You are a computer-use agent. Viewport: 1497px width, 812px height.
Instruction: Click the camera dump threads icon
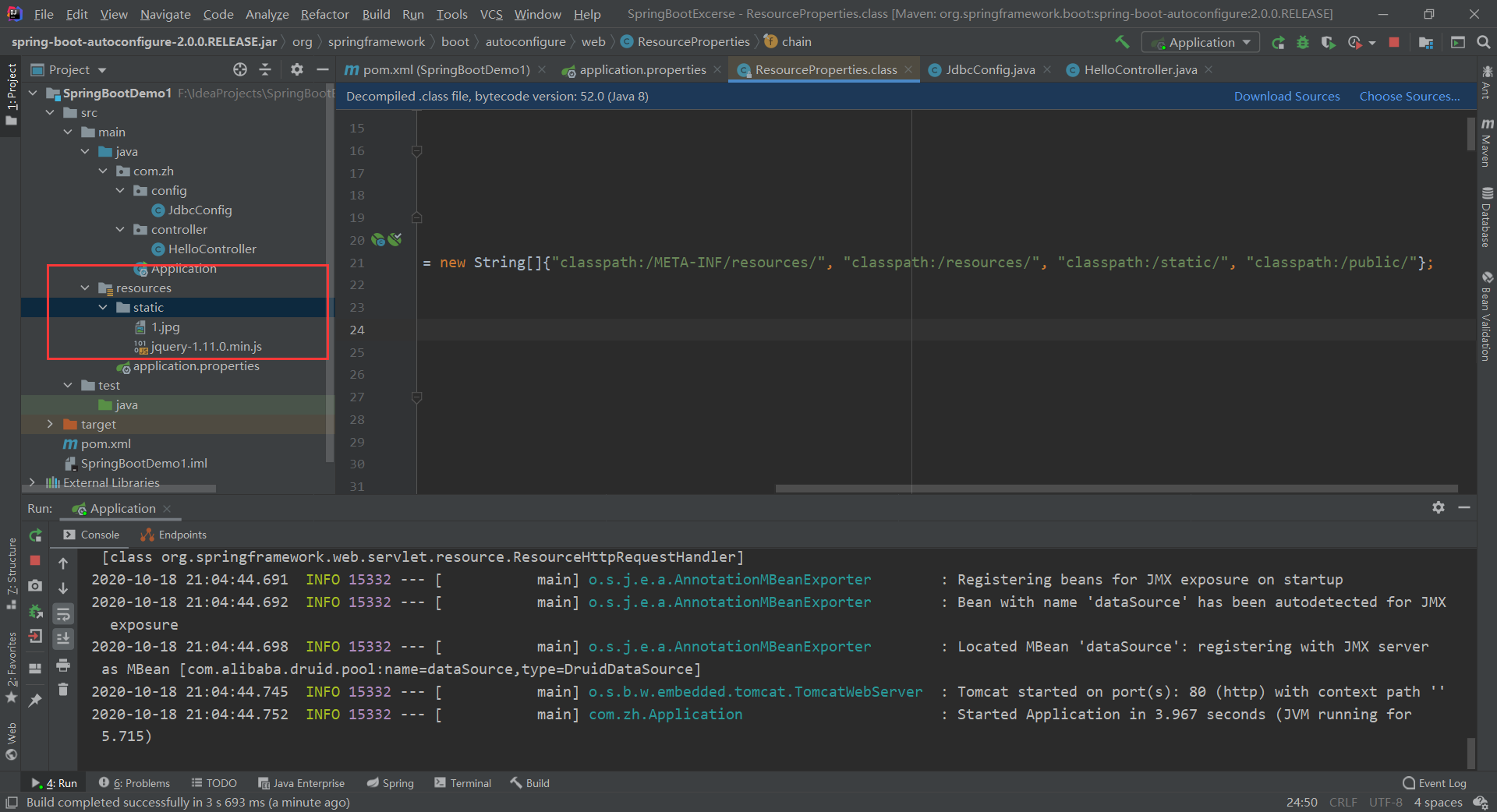[x=35, y=585]
